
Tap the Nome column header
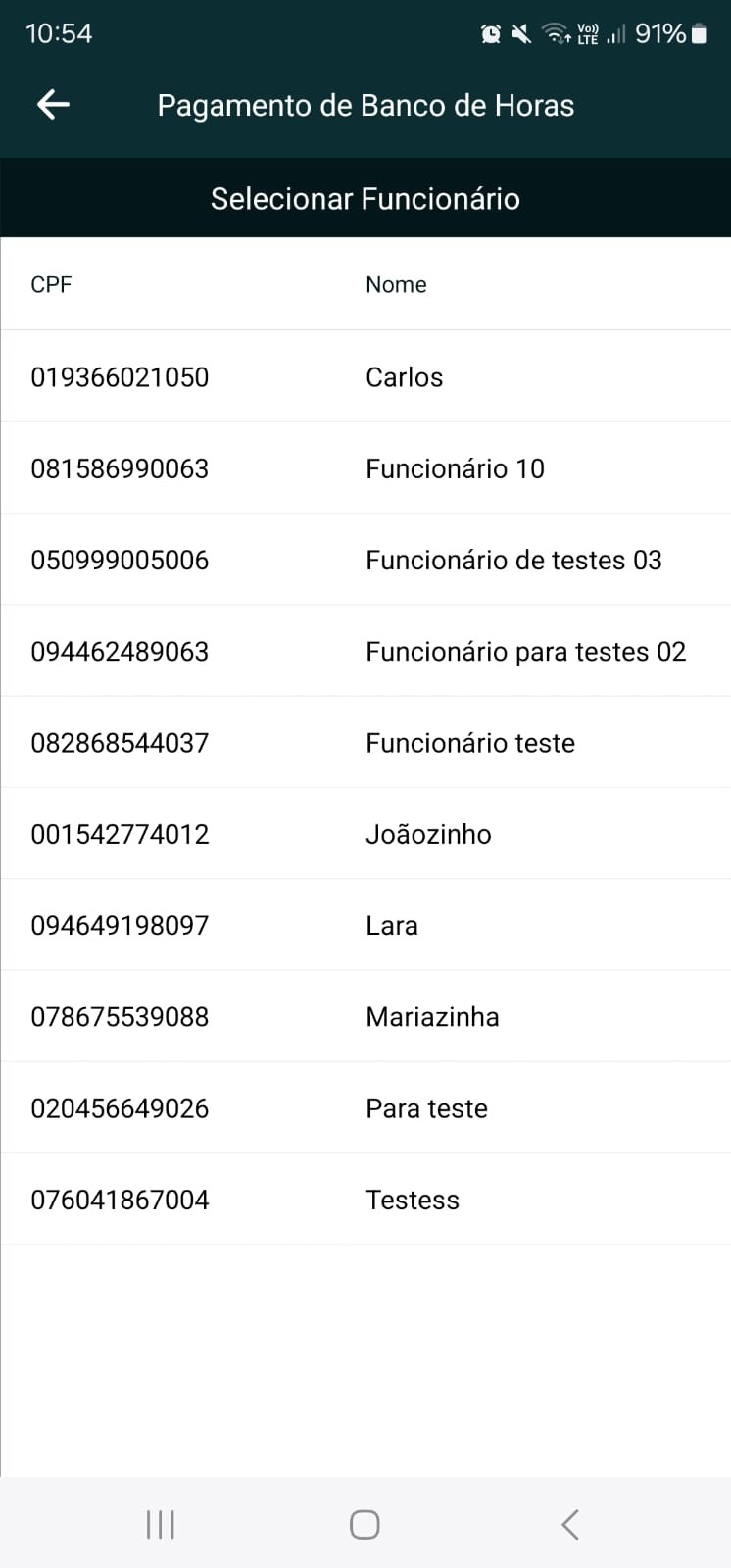(x=396, y=284)
